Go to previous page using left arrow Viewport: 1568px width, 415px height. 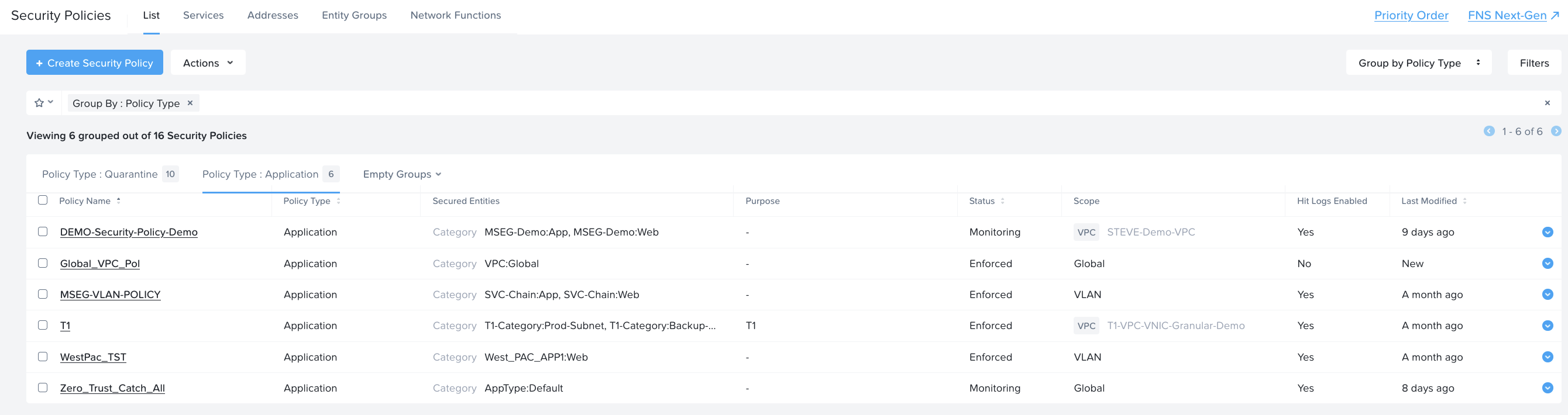click(x=1489, y=131)
